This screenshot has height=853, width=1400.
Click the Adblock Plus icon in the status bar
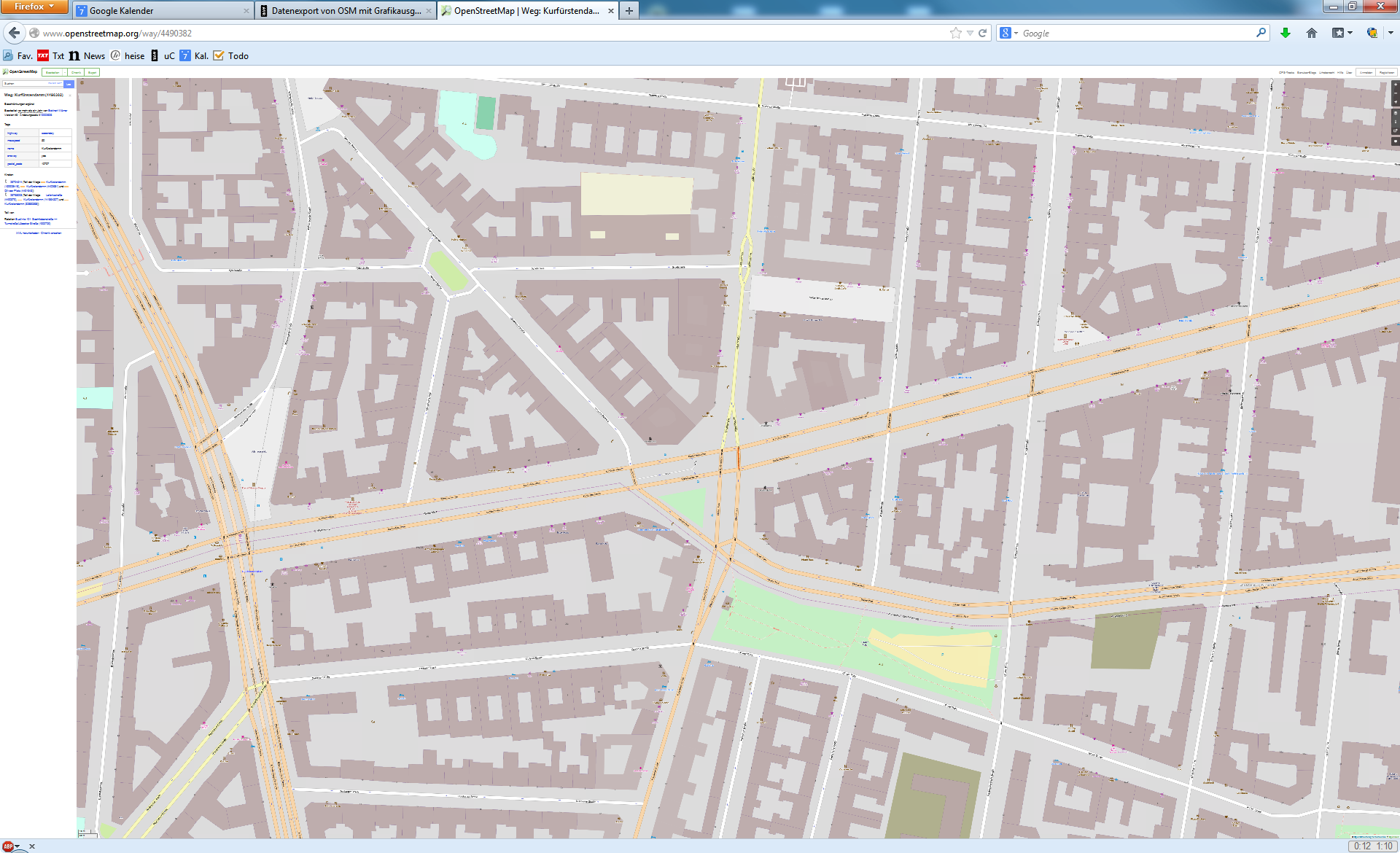(8, 846)
